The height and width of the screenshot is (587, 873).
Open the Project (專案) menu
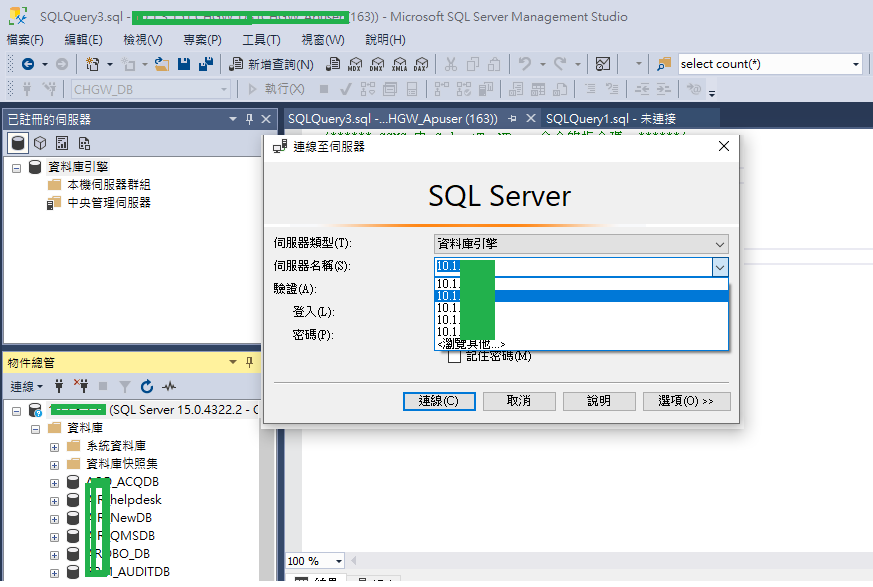click(202, 40)
